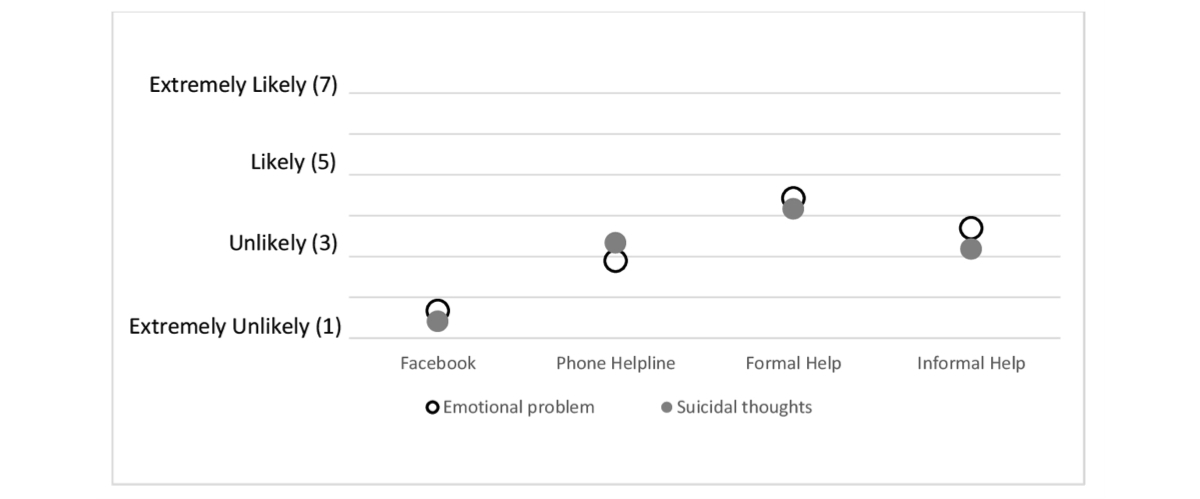Viewport: 1200px width, 499px height.
Task: Select the "Extremely Unlikely (1)" axis label
Action: tap(235, 326)
